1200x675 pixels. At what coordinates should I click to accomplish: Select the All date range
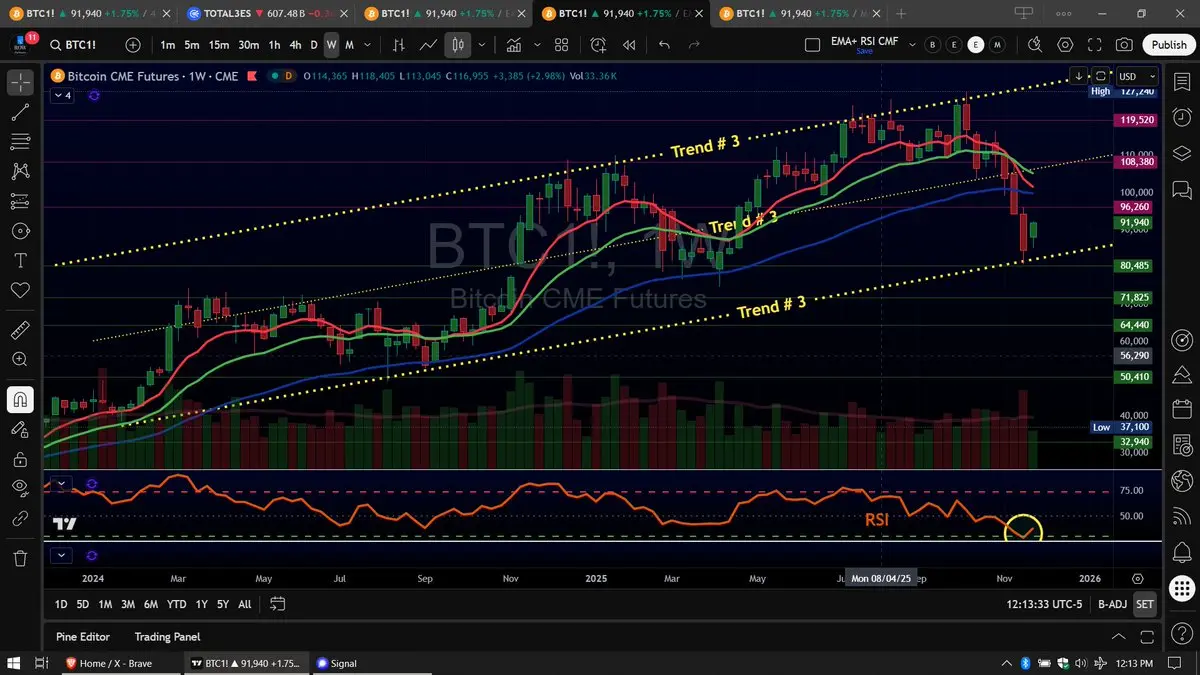click(244, 604)
